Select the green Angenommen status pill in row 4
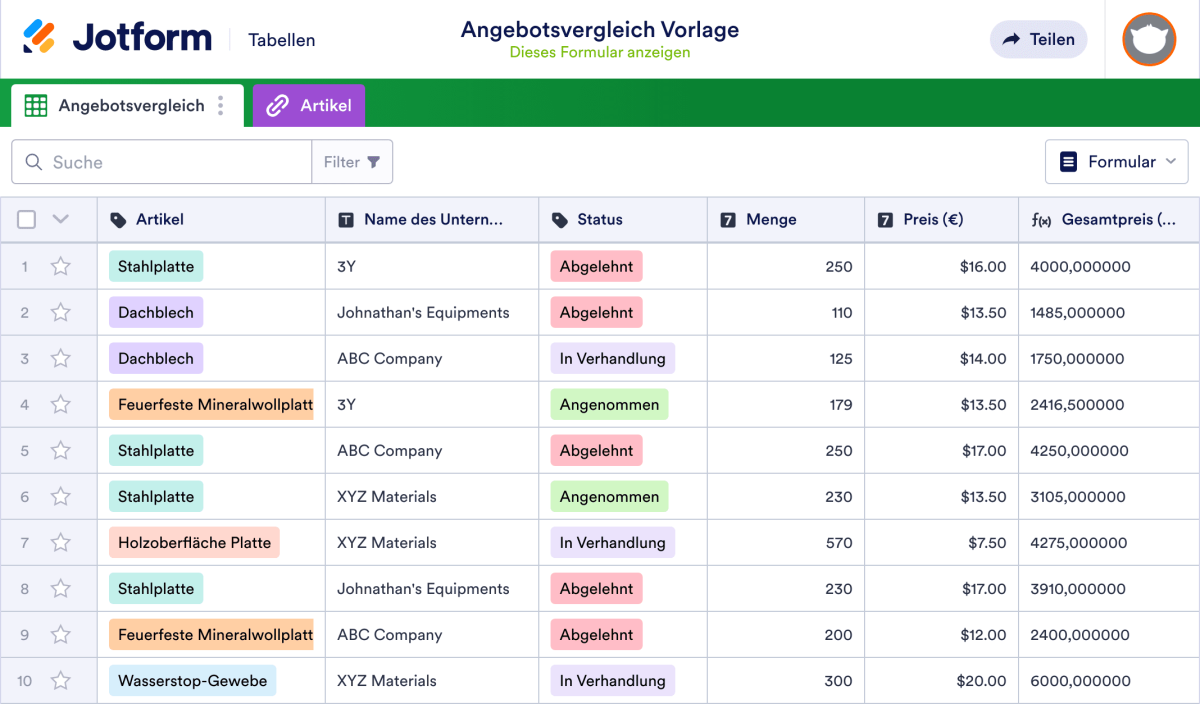The width and height of the screenshot is (1200, 704). tap(608, 404)
